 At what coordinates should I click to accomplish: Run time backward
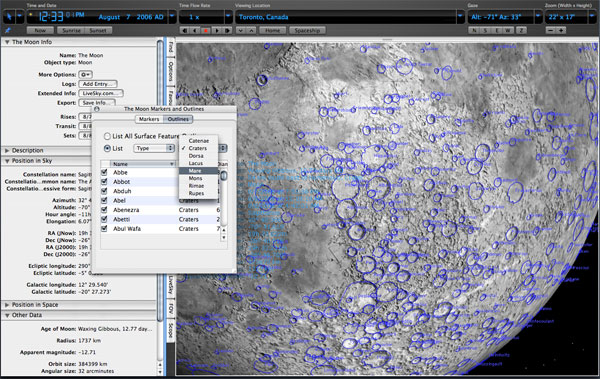point(196,31)
